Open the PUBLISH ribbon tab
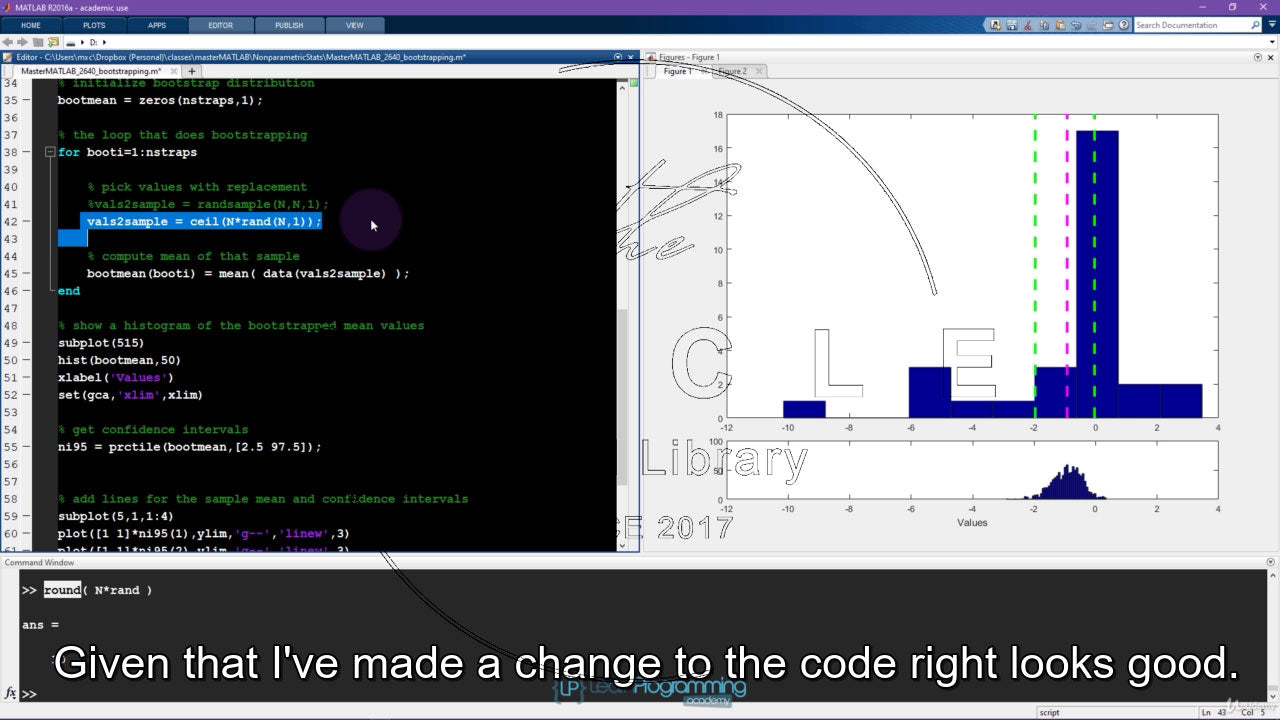1280x720 pixels. coord(289,25)
